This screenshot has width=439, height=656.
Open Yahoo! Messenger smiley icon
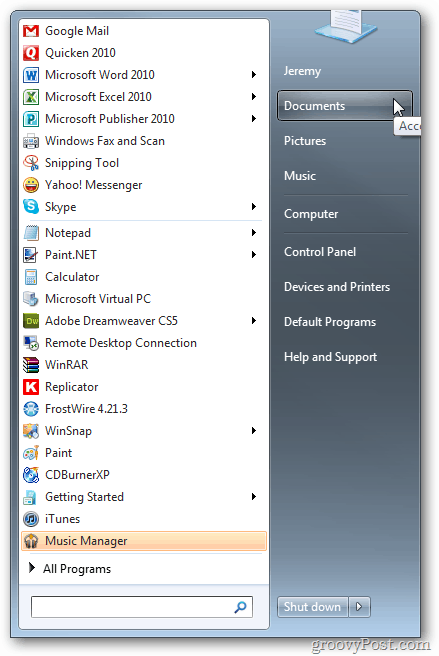point(31,185)
